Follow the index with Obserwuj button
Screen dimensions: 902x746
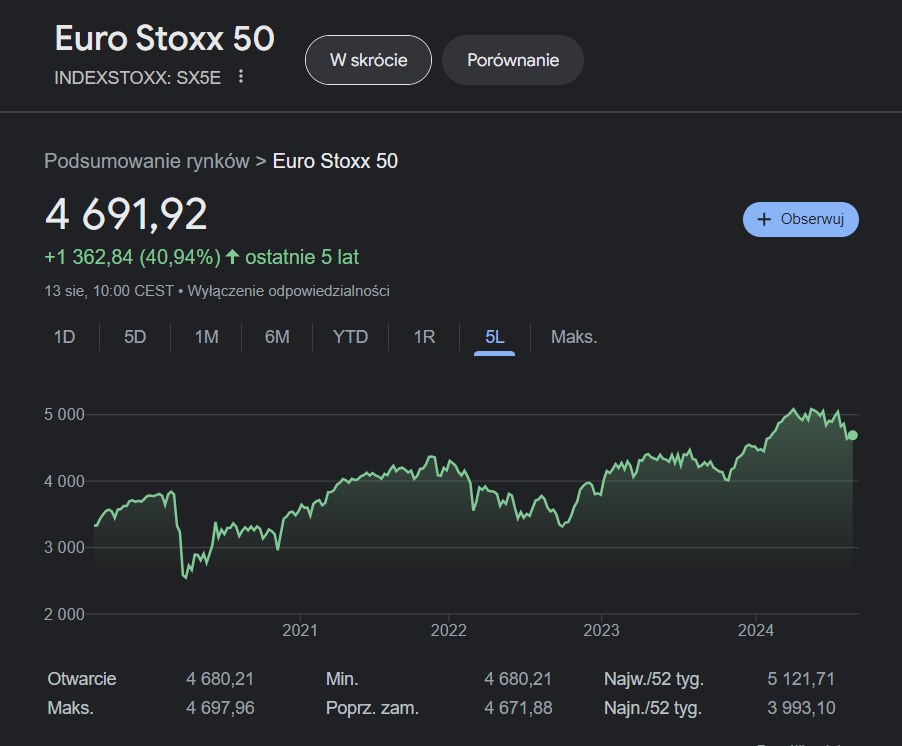(x=801, y=219)
